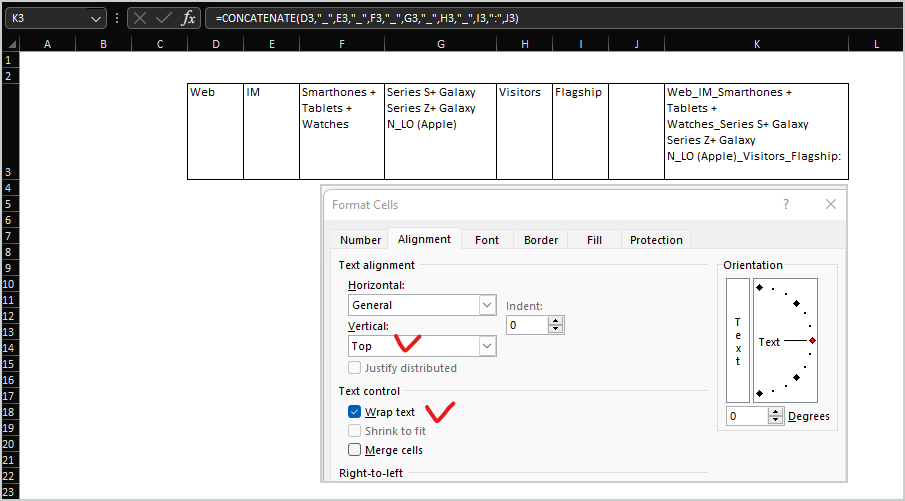Select column G header
The width and height of the screenshot is (905, 501).
click(x=440, y=44)
